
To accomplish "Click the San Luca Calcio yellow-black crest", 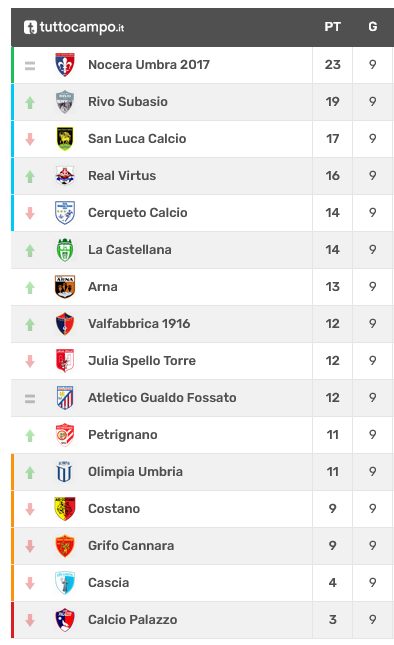I will tap(65, 139).
